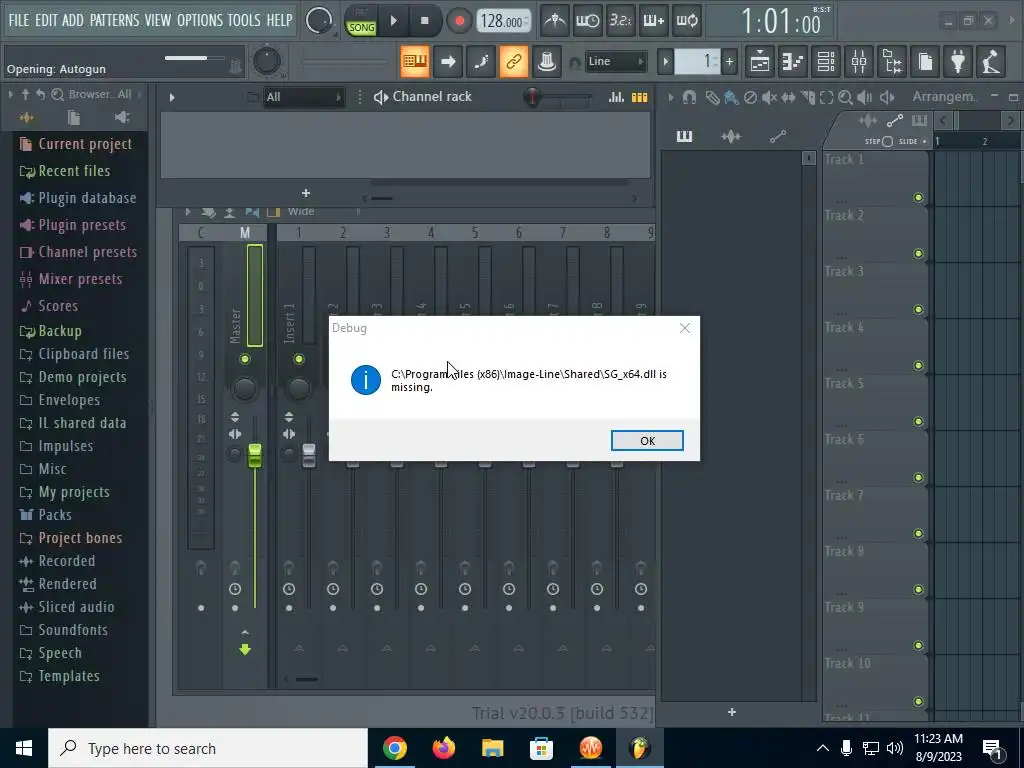Screen dimensions: 1024x768
Task: Toggle the step editing footprint icon
Action: [481, 61]
